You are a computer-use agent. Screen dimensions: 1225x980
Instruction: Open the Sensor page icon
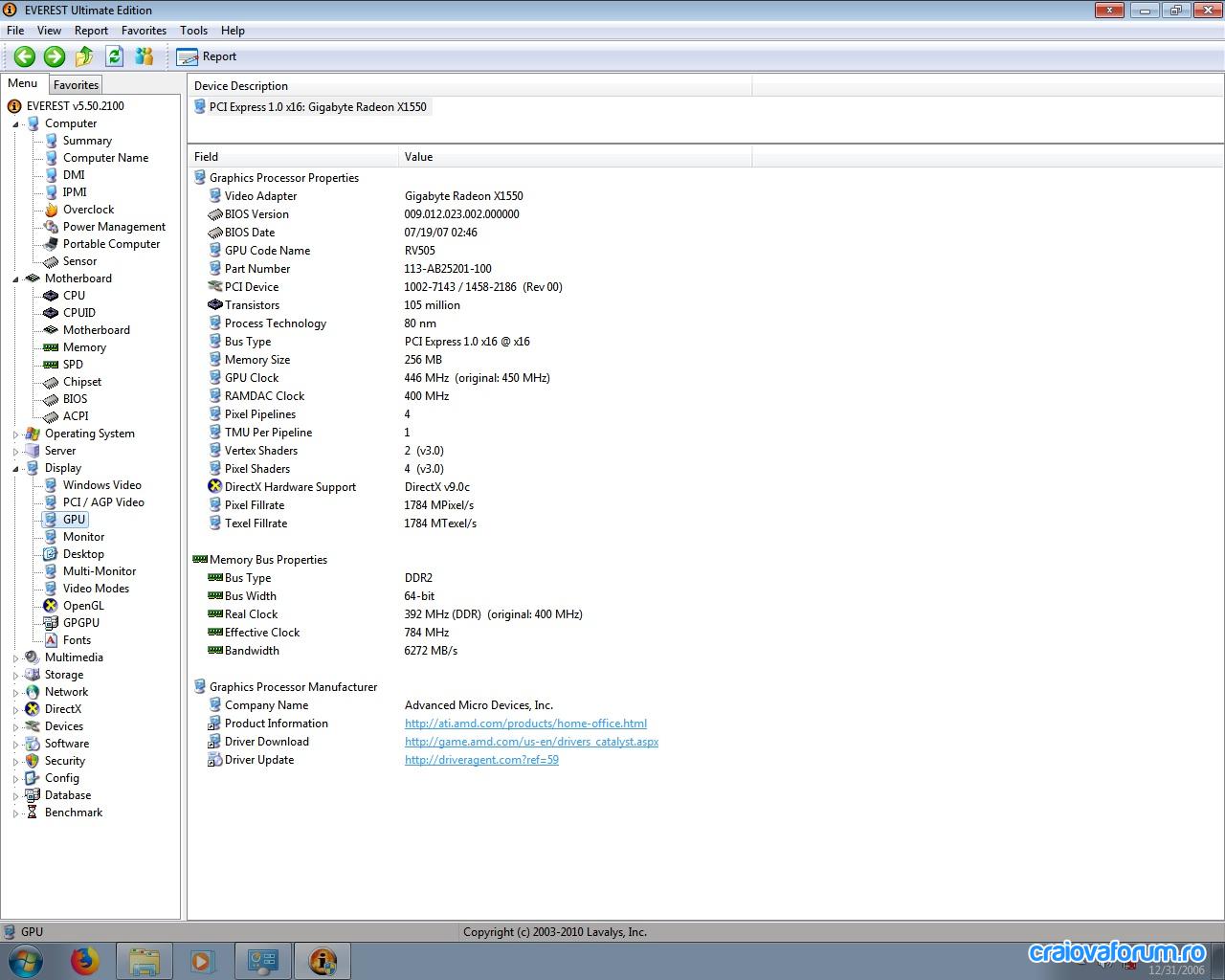click(52, 261)
